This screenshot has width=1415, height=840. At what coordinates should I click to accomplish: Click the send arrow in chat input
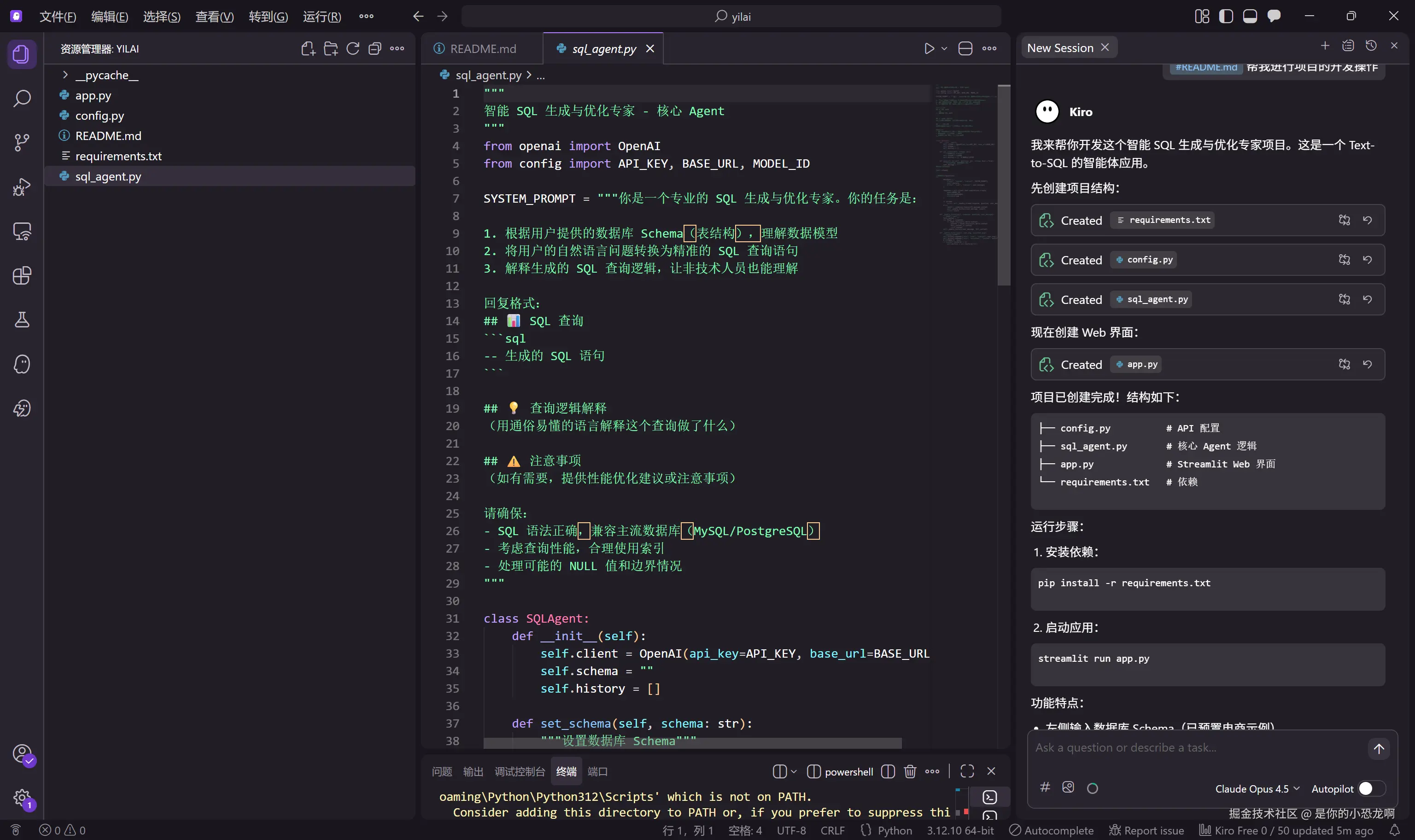coord(1379,749)
